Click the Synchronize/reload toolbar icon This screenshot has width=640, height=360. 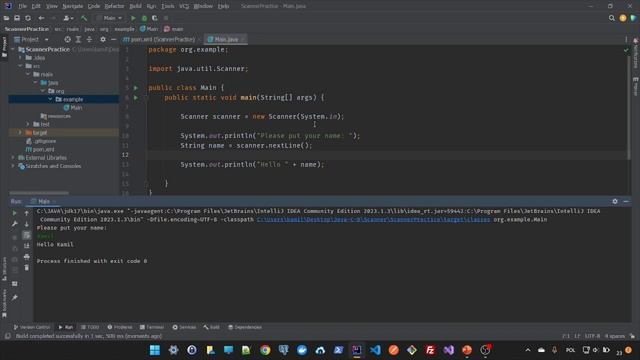click(x=28, y=18)
